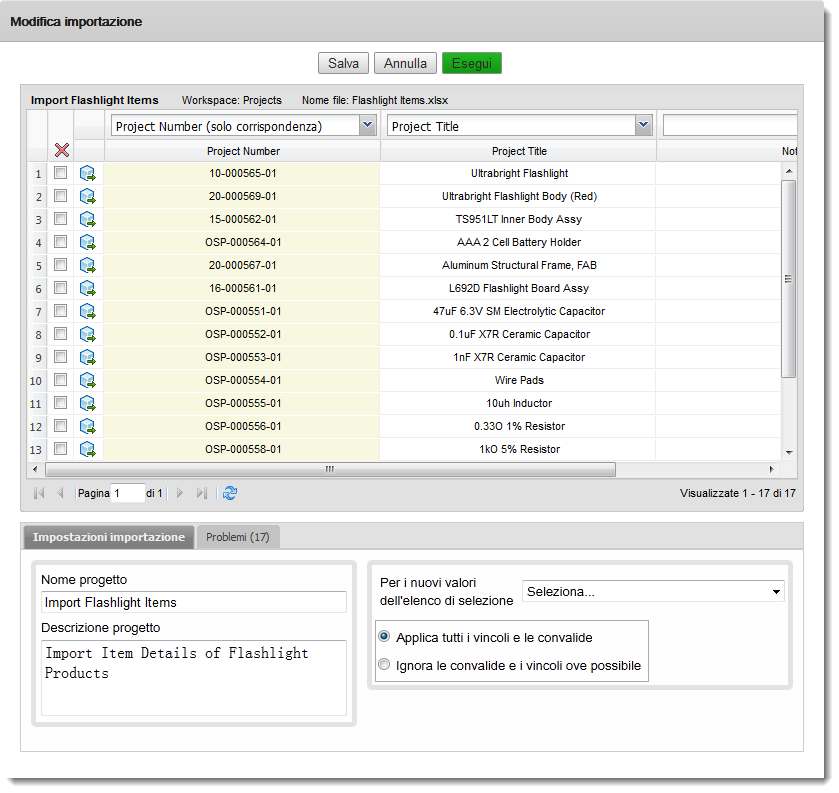Click the import item icon beside OSP-000564-01
Viewport: 839px width, 793px height.
(87, 241)
